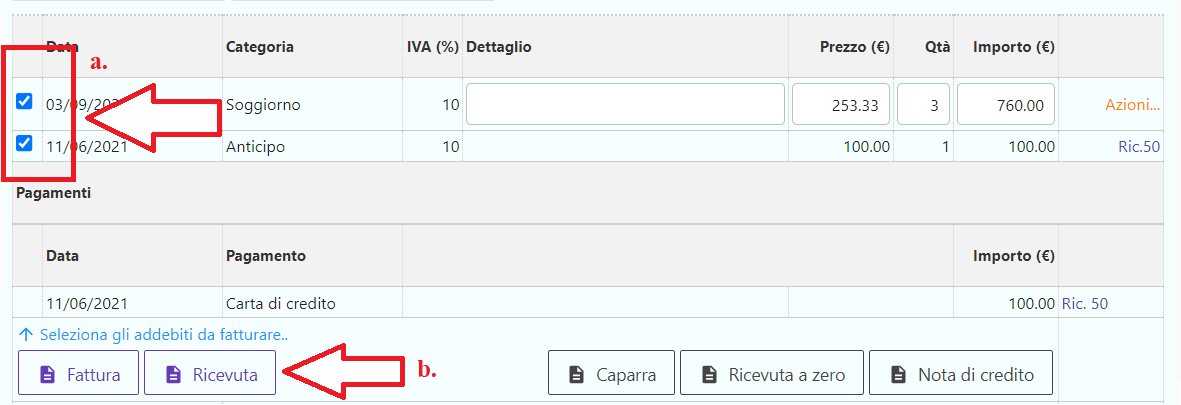This screenshot has width=1181, height=405.
Task: Uncheck the Soggiorno charge checkbox
Action: (x=25, y=102)
